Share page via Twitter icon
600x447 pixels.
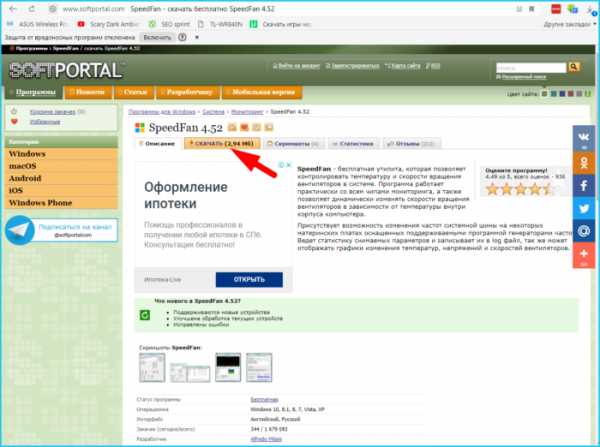pyautogui.click(x=583, y=208)
